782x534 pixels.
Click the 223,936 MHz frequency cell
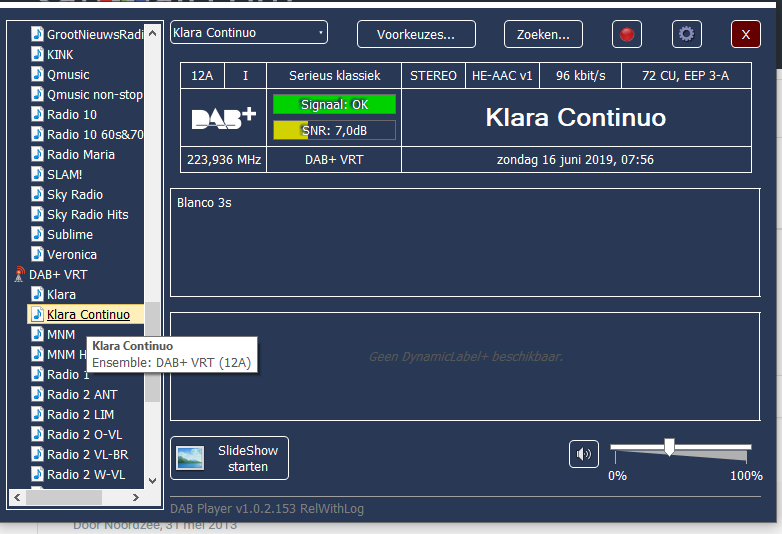pos(224,160)
